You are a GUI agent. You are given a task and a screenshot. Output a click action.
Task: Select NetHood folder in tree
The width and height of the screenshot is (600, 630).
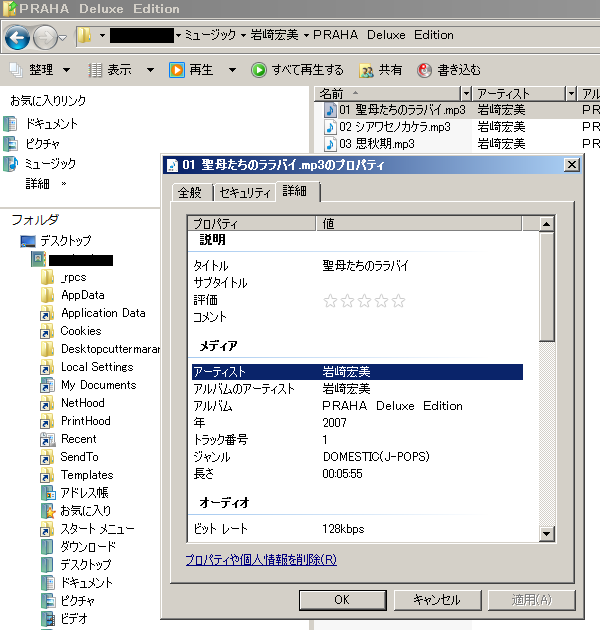(82, 403)
